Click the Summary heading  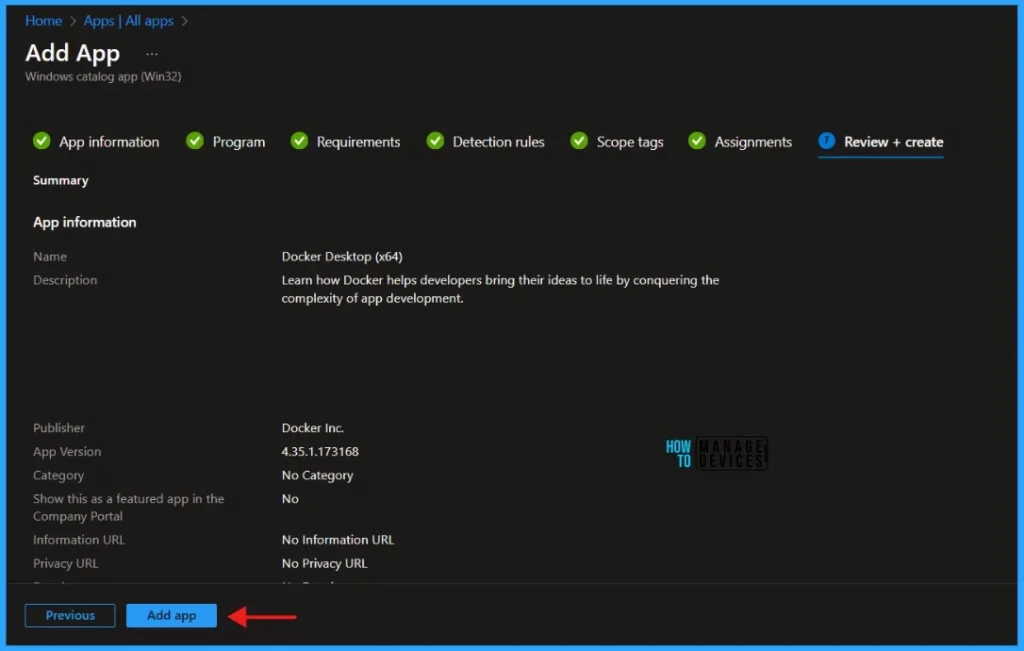coord(61,180)
